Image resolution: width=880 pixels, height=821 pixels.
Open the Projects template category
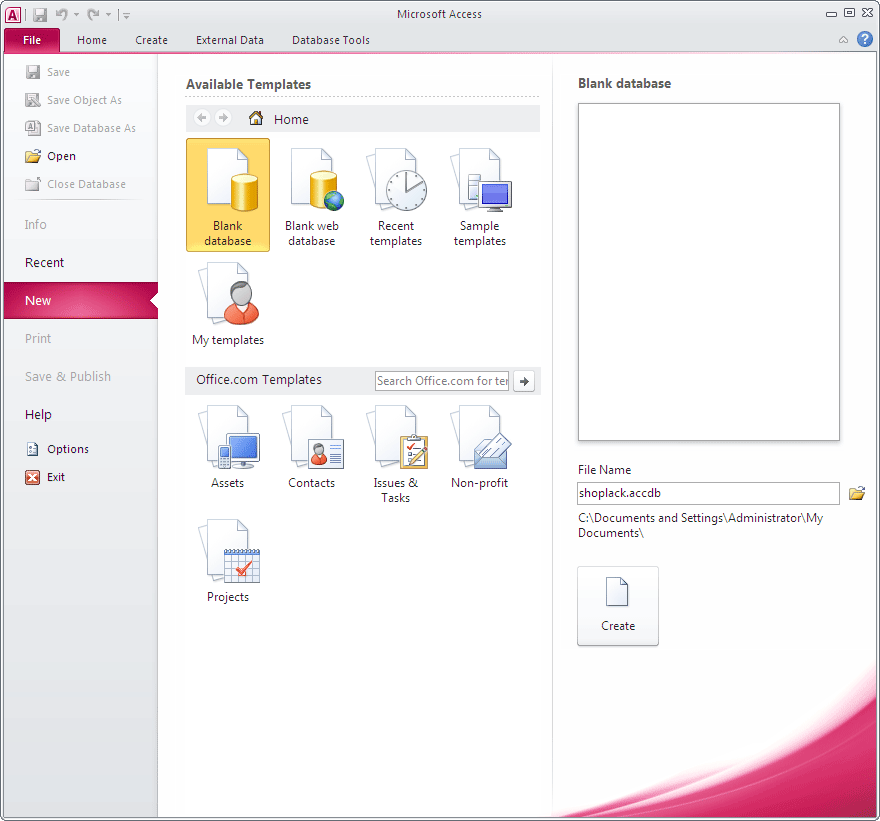[x=228, y=560]
